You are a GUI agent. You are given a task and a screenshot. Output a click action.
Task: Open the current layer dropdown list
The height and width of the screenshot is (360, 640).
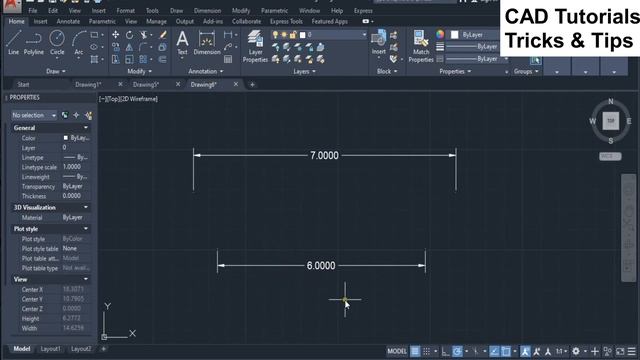tap(364, 35)
